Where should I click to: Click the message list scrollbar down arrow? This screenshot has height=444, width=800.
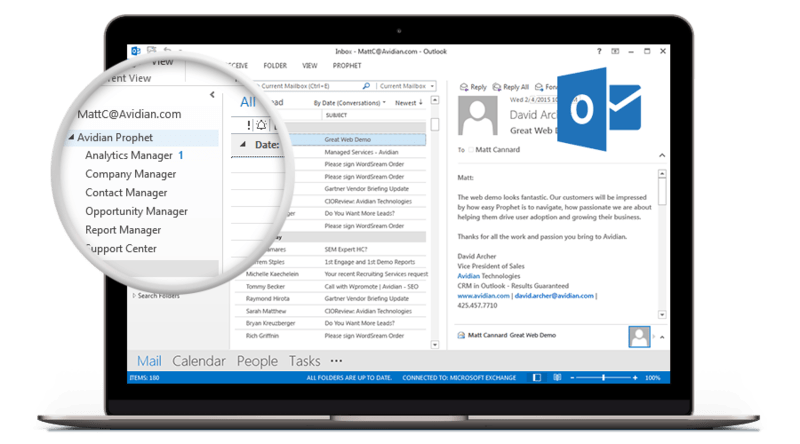click(x=435, y=345)
